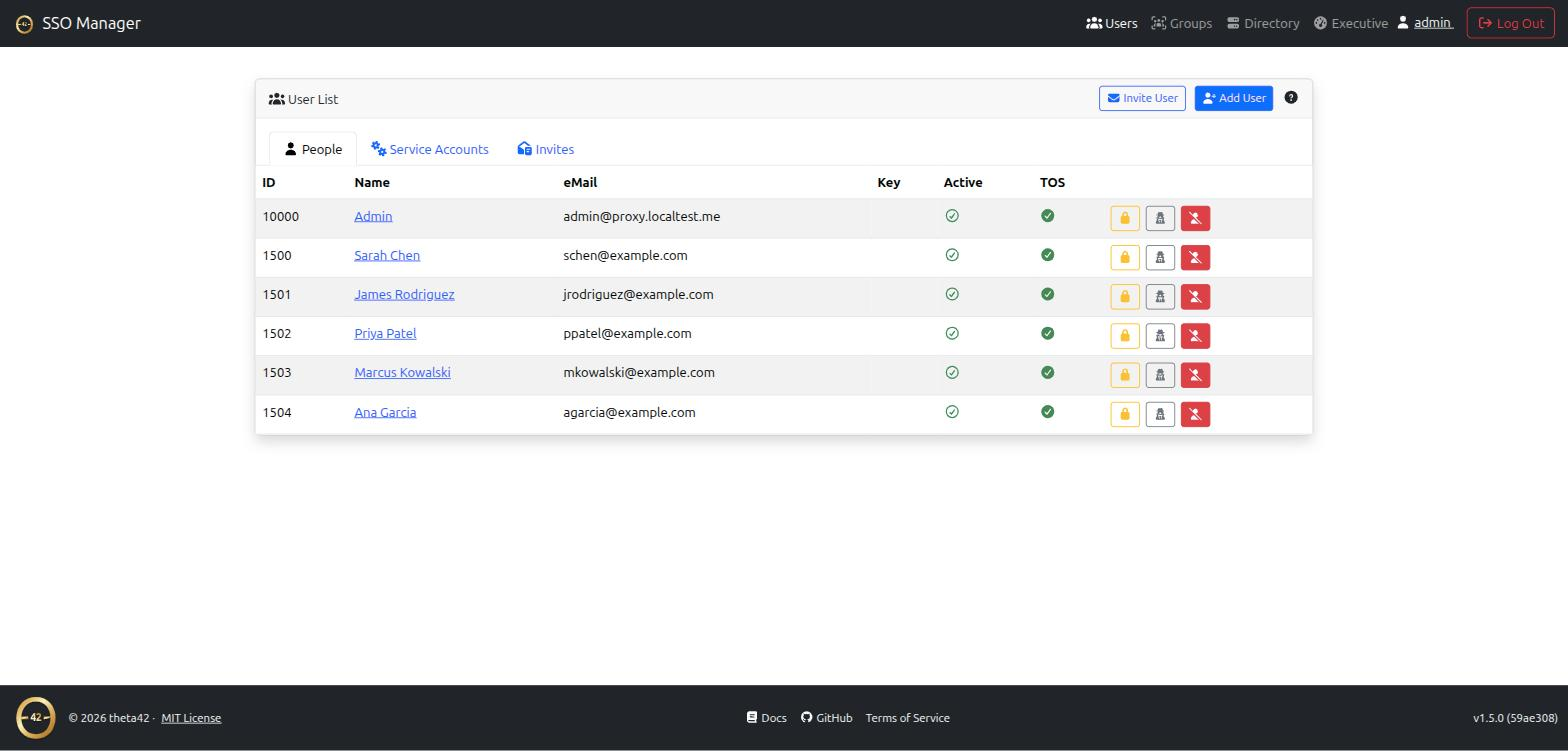Impersonate James Rodriguez via the grey icon
Image resolution: width=1568 pixels, height=751 pixels.
(x=1160, y=296)
